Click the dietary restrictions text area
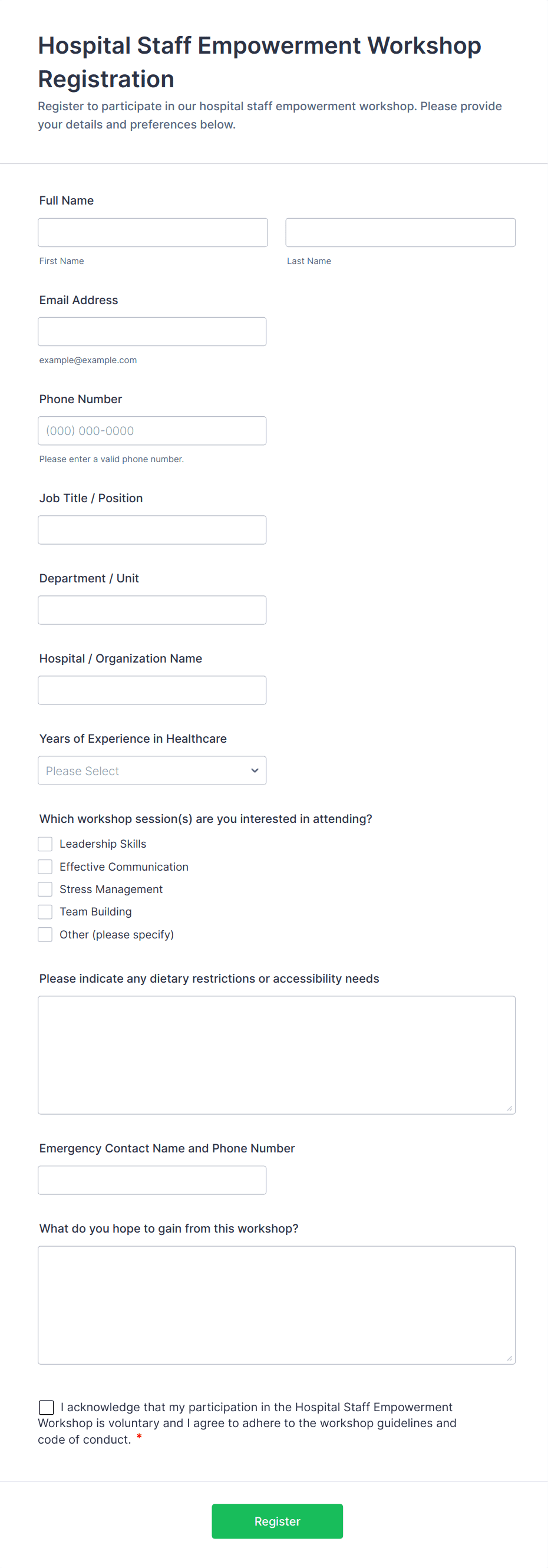The height and width of the screenshot is (1568, 548). click(276, 1055)
